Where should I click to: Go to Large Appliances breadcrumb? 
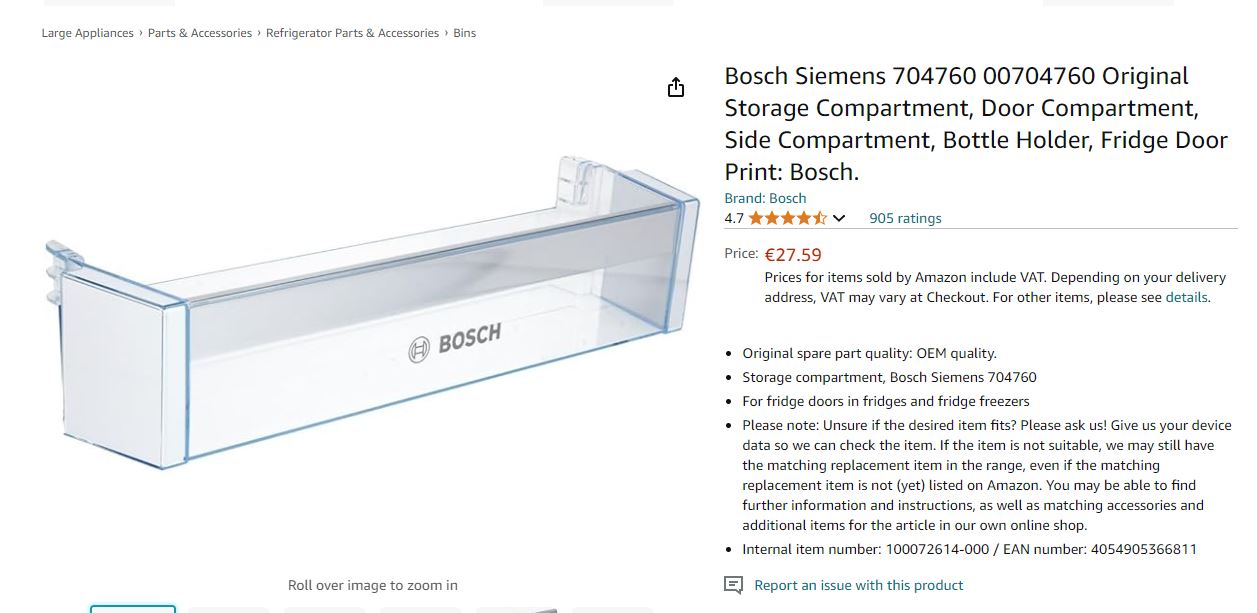(x=87, y=33)
